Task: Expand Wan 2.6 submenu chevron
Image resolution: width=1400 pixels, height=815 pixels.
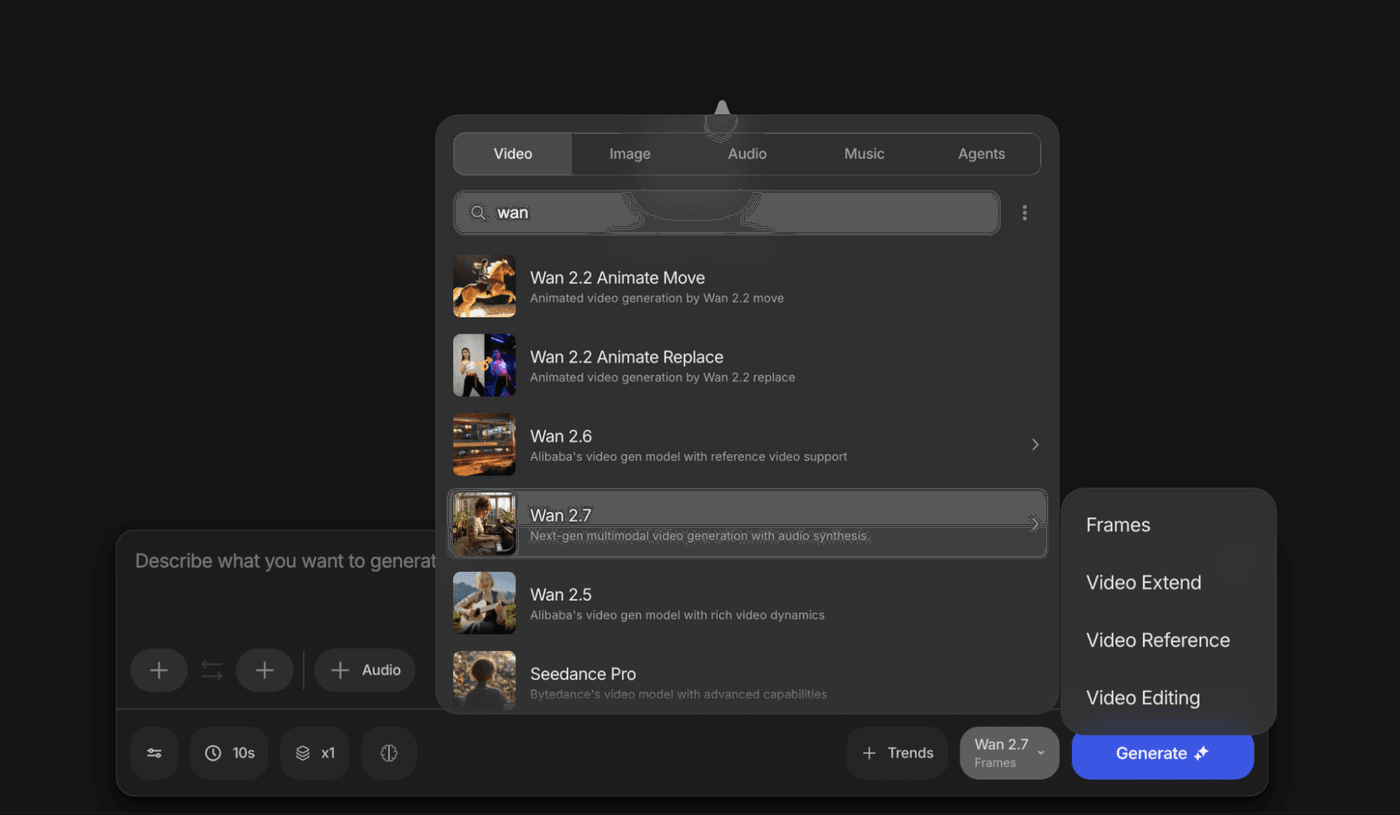Action: (x=1035, y=444)
